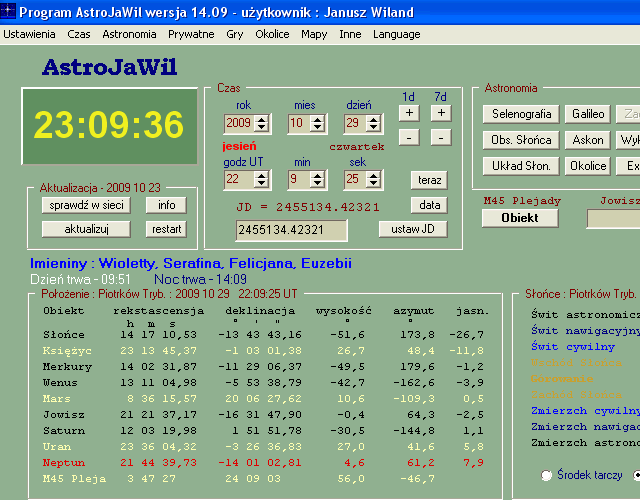Screen dimensions: 640x500
Task: Click the dzień field showing 29
Action: tap(355, 123)
